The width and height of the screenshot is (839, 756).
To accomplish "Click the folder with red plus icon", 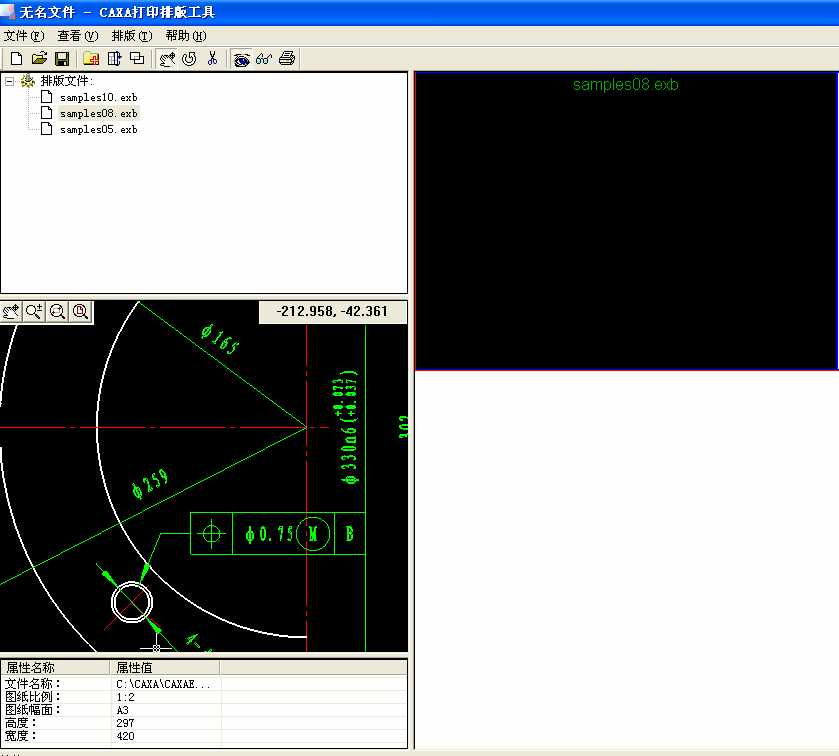I will [91, 58].
